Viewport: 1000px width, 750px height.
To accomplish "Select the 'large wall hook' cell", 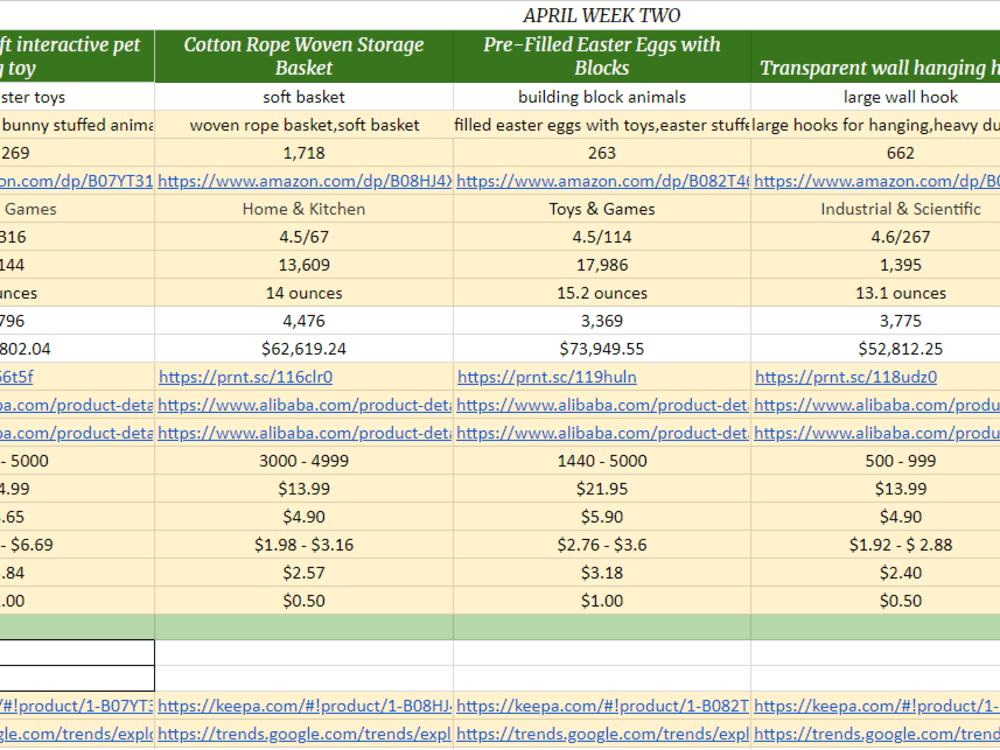I will (x=876, y=97).
